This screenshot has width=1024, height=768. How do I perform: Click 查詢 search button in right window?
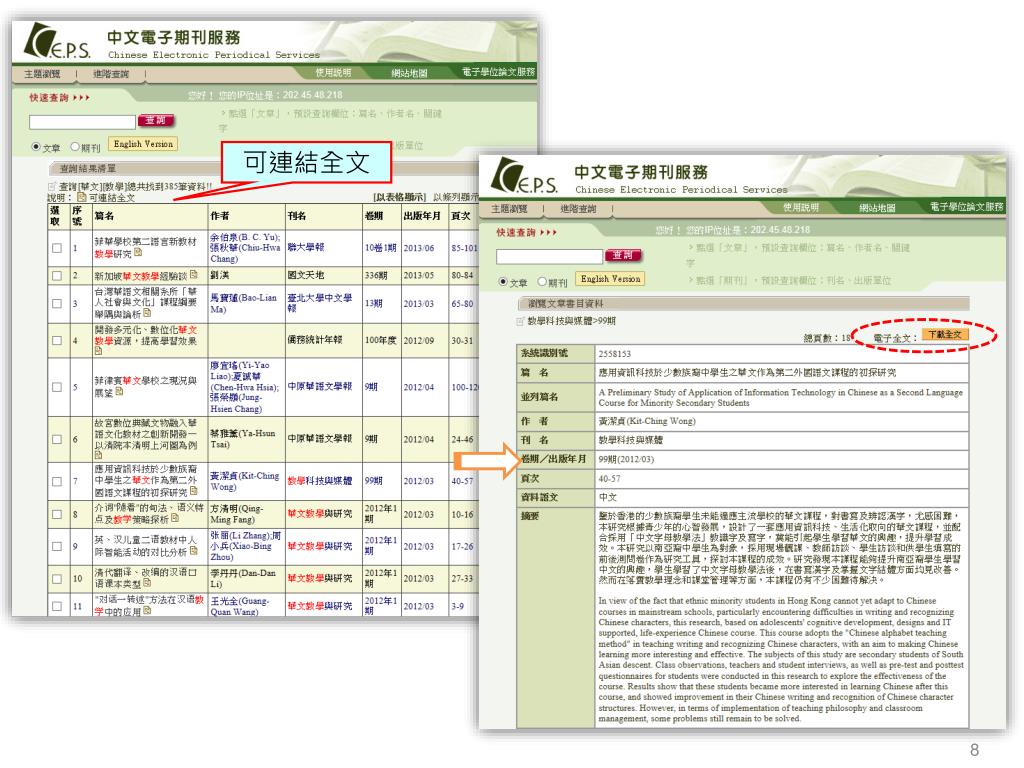coord(623,255)
